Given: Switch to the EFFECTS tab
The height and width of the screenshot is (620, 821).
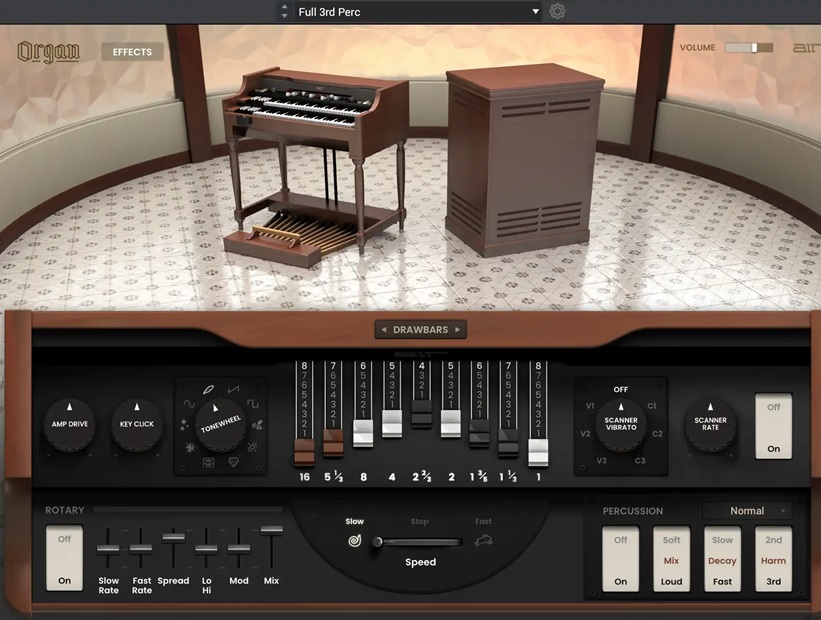Looking at the screenshot, I should pyautogui.click(x=131, y=51).
